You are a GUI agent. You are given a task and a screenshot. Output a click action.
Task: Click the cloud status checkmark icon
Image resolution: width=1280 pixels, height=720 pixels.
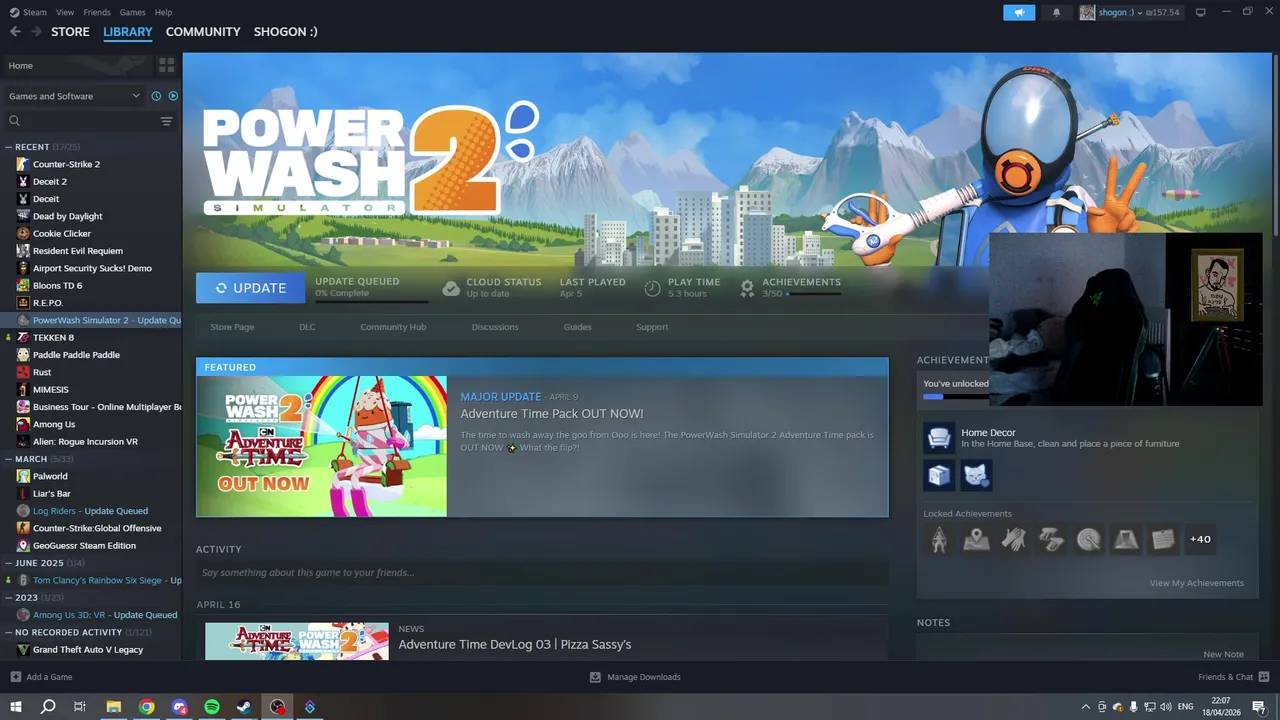point(451,288)
